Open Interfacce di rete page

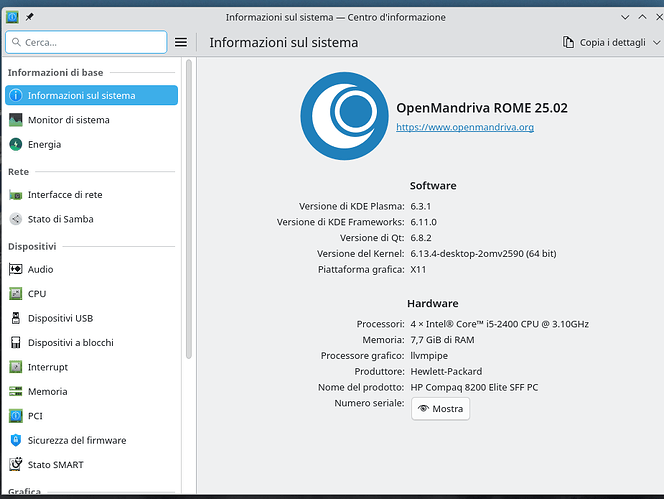click(x=91, y=195)
